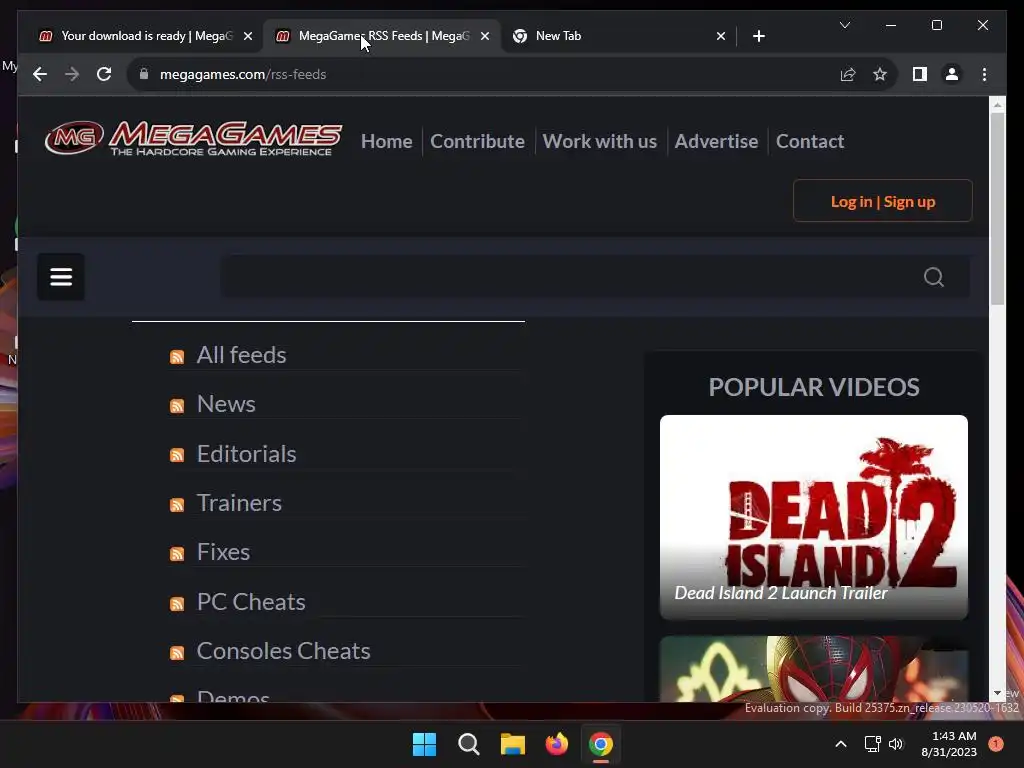This screenshot has height=768, width=1024.
Task: Open the Consoles Cheats feed link
Action: [283, 650]
